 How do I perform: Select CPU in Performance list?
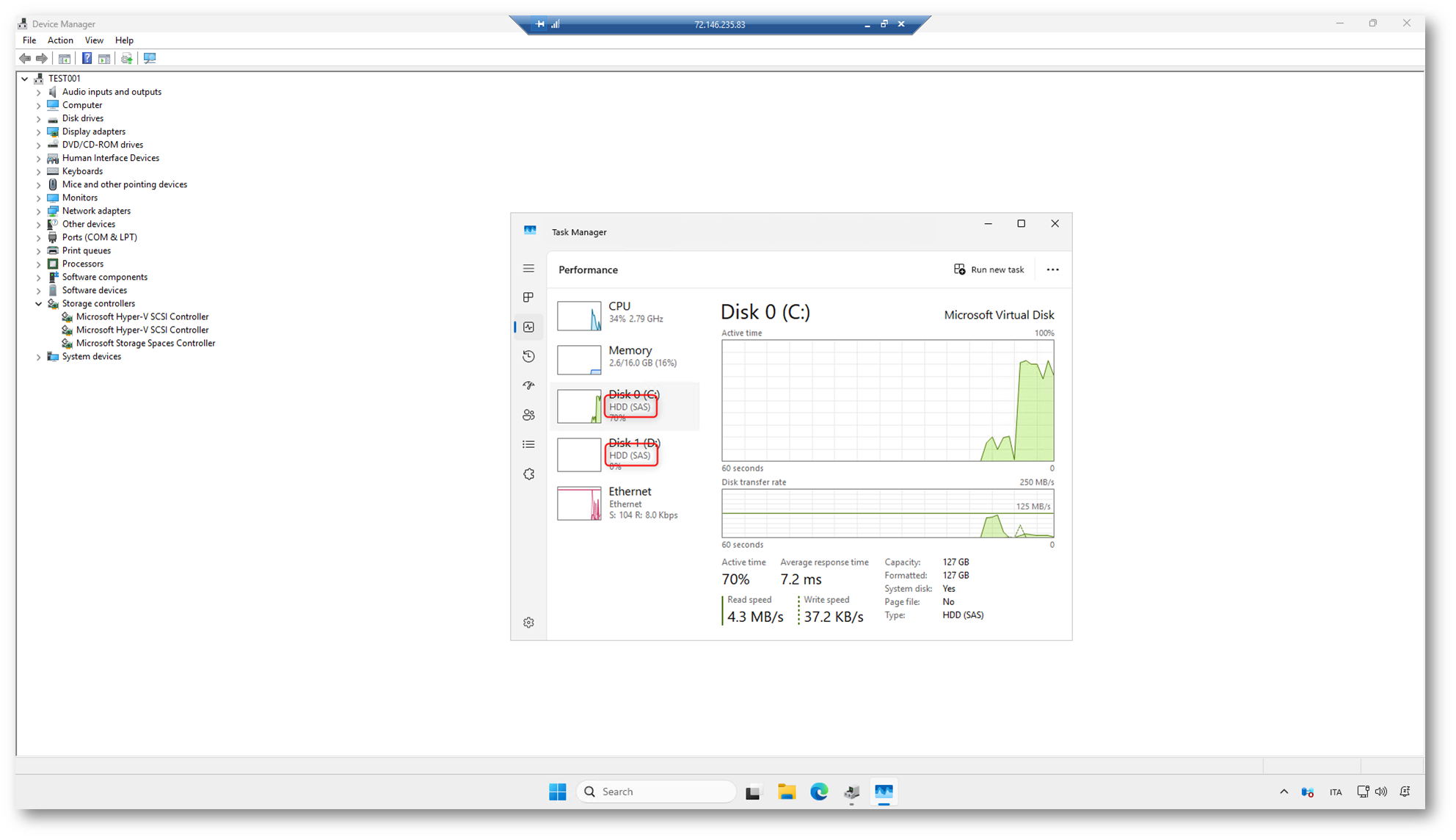tap(625, 315)
